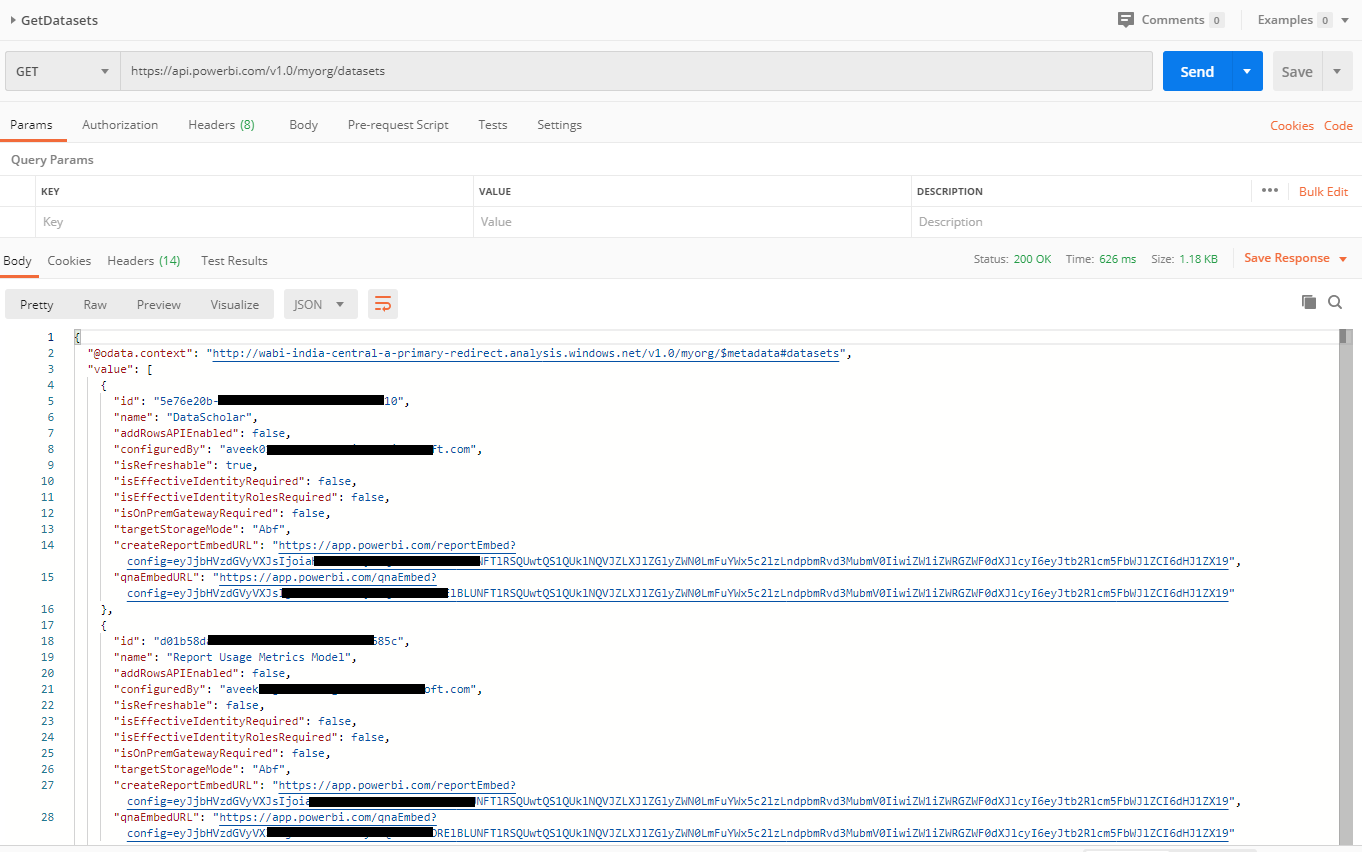Toggle the line wrap icon
Image resolution: width=1362 pixels, height=852 pixels.
[383, 305]
